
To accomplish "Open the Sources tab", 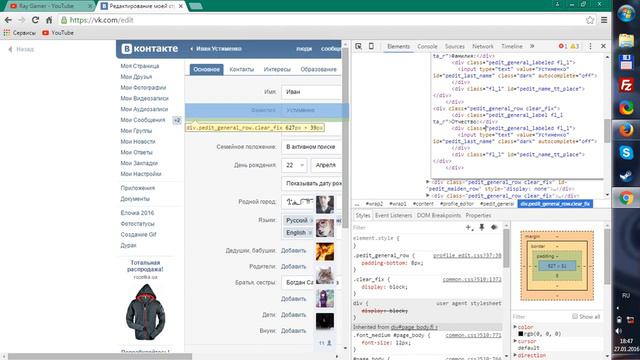I will 455,47.
